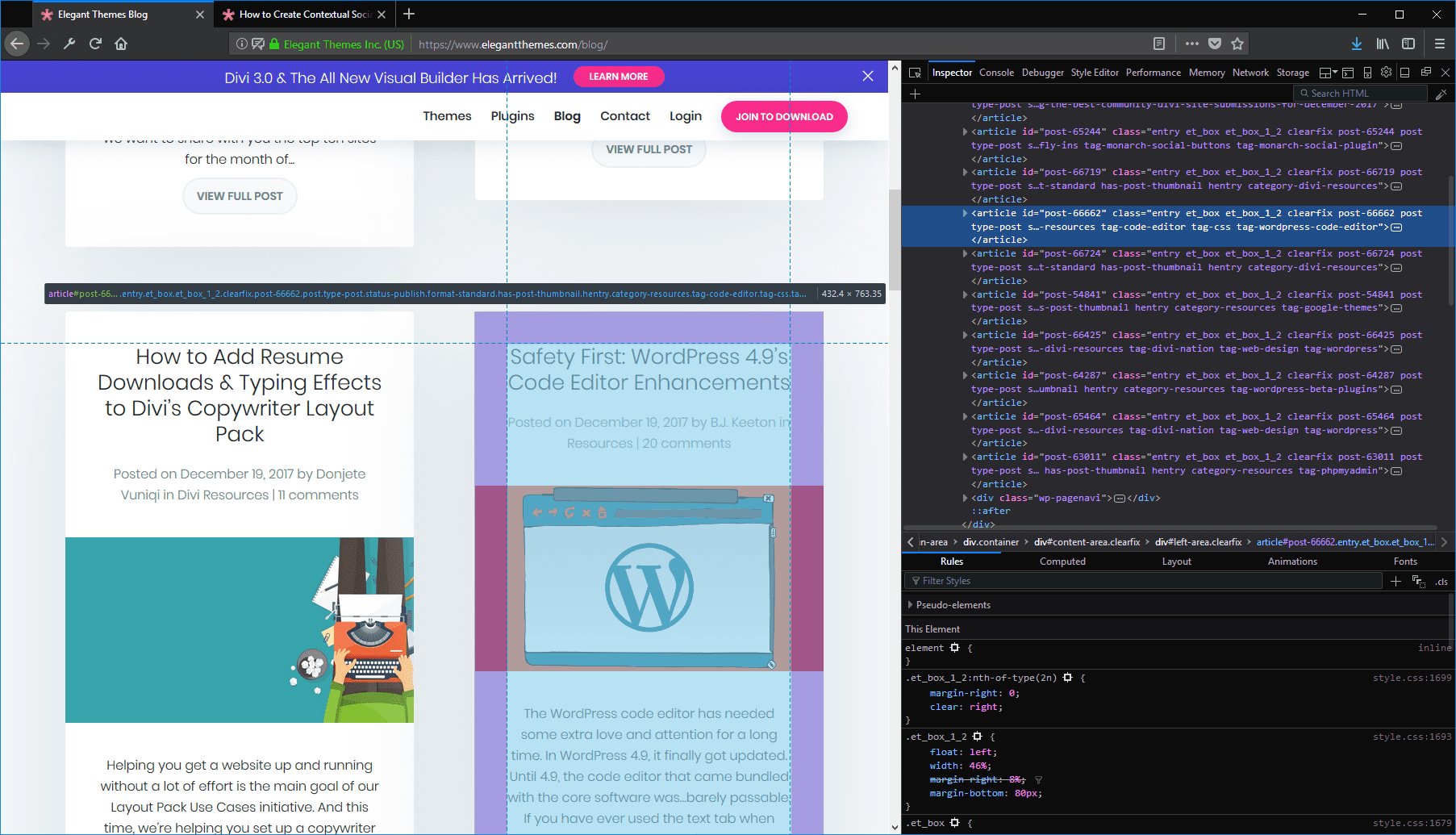Open the sidebars panel icon
1456x835 pixels.
click(x=1408, y=44)
